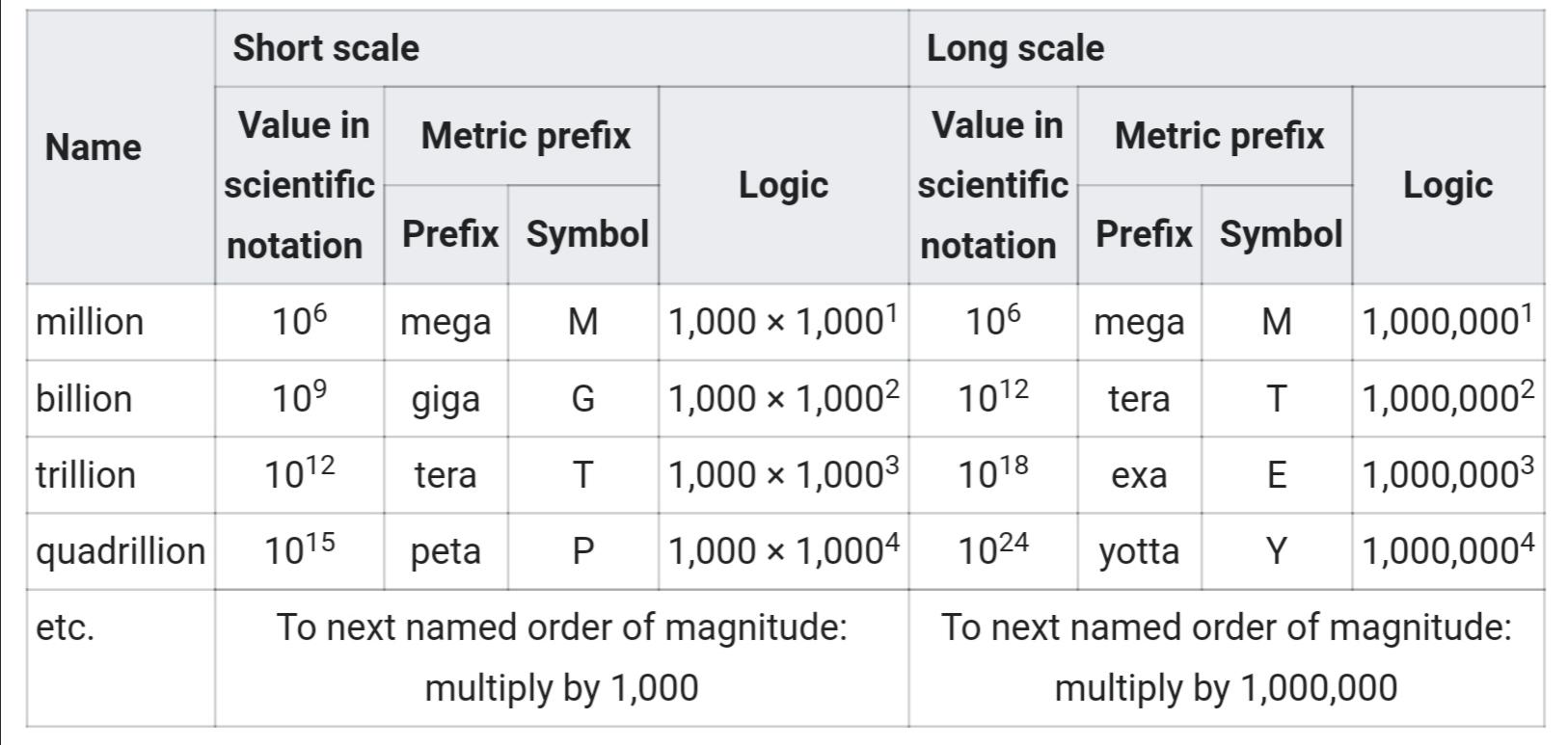Viewport: 1568px width, 745px height.
Task: Select the "trillion" row label
Action: pyautogui.click(x=86, y=475)
